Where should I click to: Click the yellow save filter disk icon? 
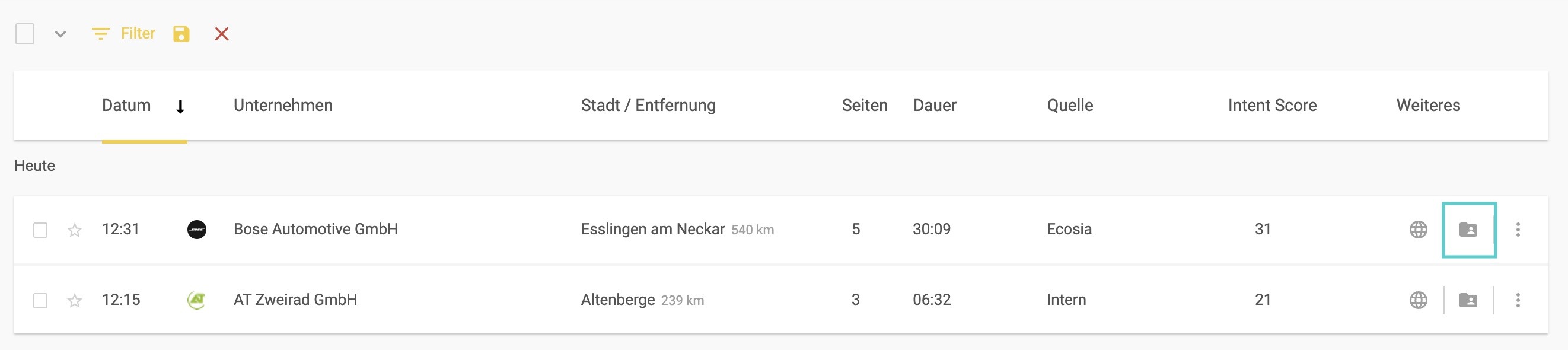click(x=181, y=33)
